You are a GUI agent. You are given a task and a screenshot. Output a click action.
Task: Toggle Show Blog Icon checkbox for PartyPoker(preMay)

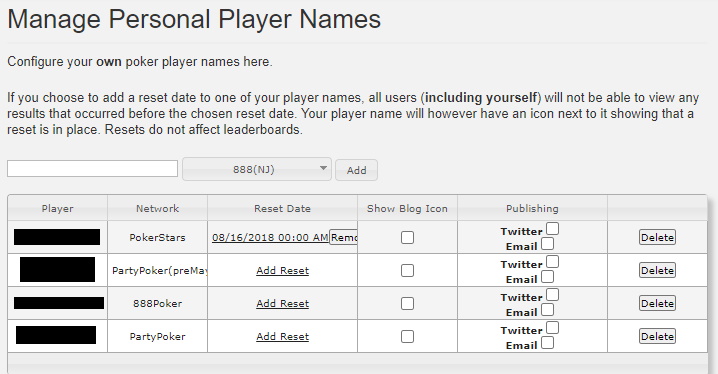pyautogui.click(x=407, y=271)
